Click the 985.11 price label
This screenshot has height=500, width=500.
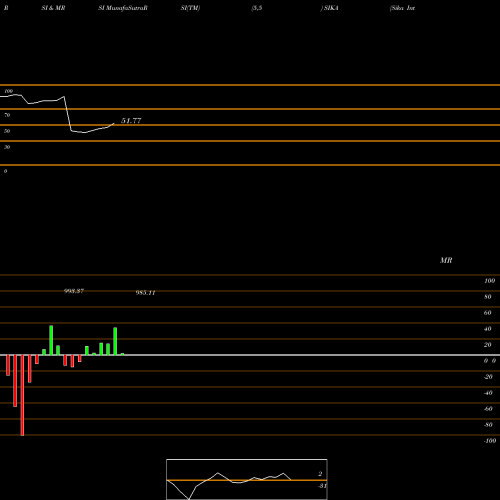click(x=145, y=293)
